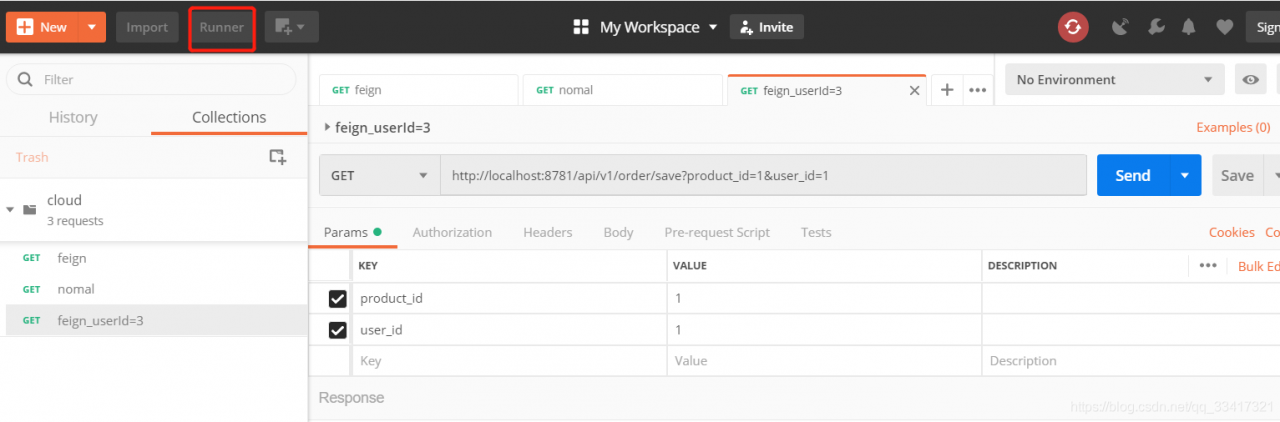Uncheck the user_id parameter checkbox
This screenshot has height=422, width=1280.
338,330
